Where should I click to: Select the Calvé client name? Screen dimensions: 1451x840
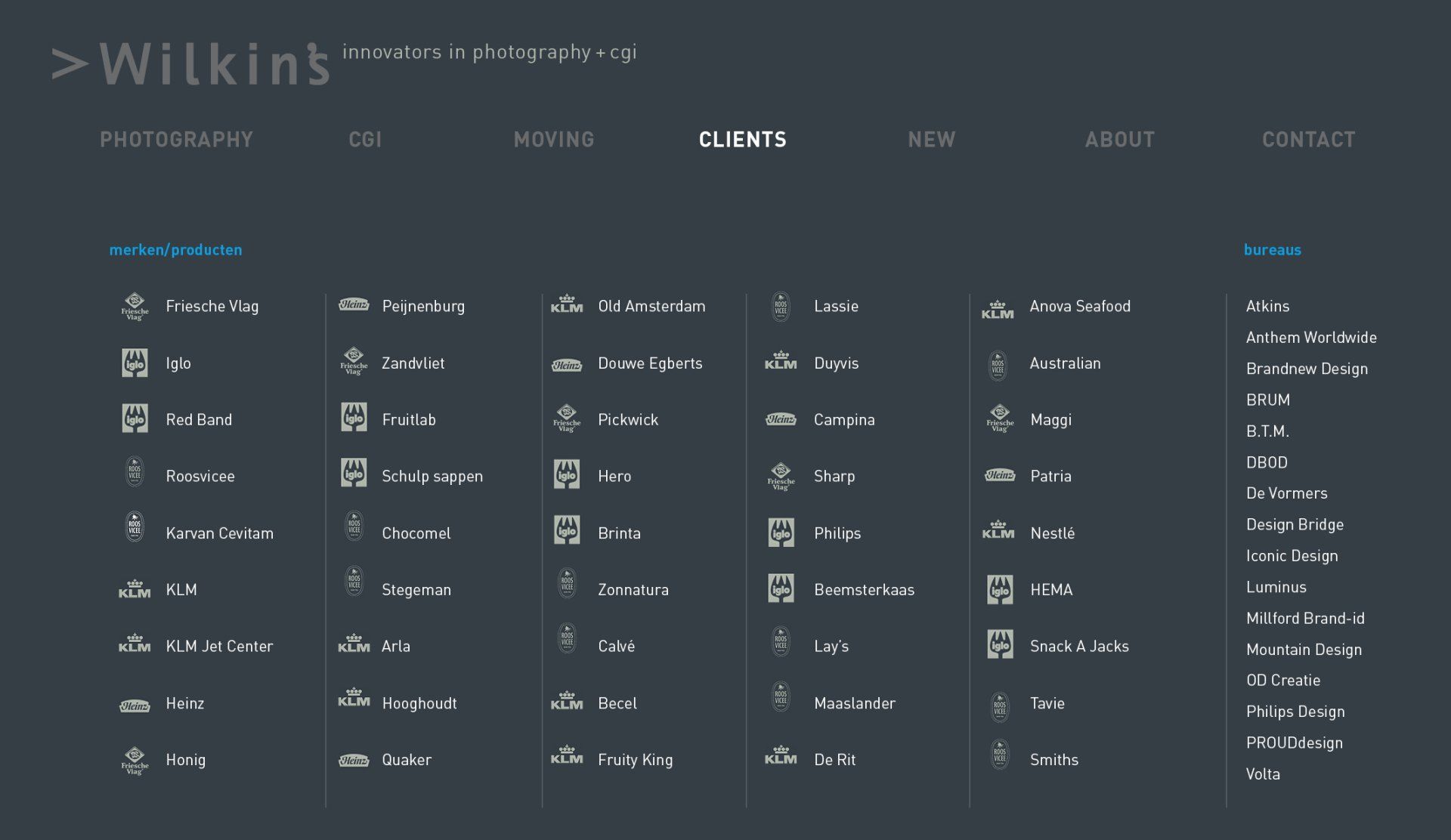pos(616,647)
